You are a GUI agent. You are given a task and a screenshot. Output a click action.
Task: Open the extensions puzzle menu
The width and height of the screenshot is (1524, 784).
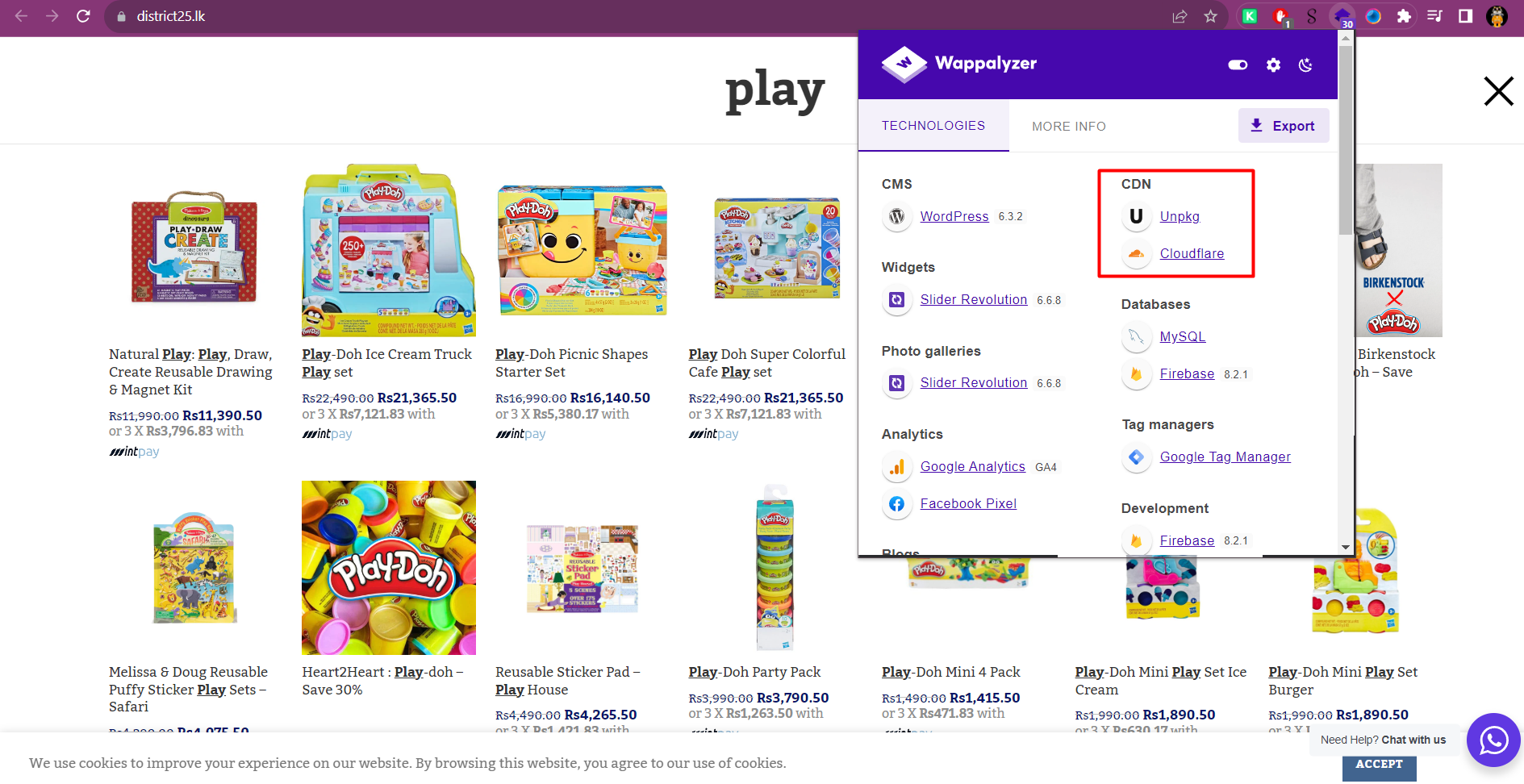pos(1404,16)
